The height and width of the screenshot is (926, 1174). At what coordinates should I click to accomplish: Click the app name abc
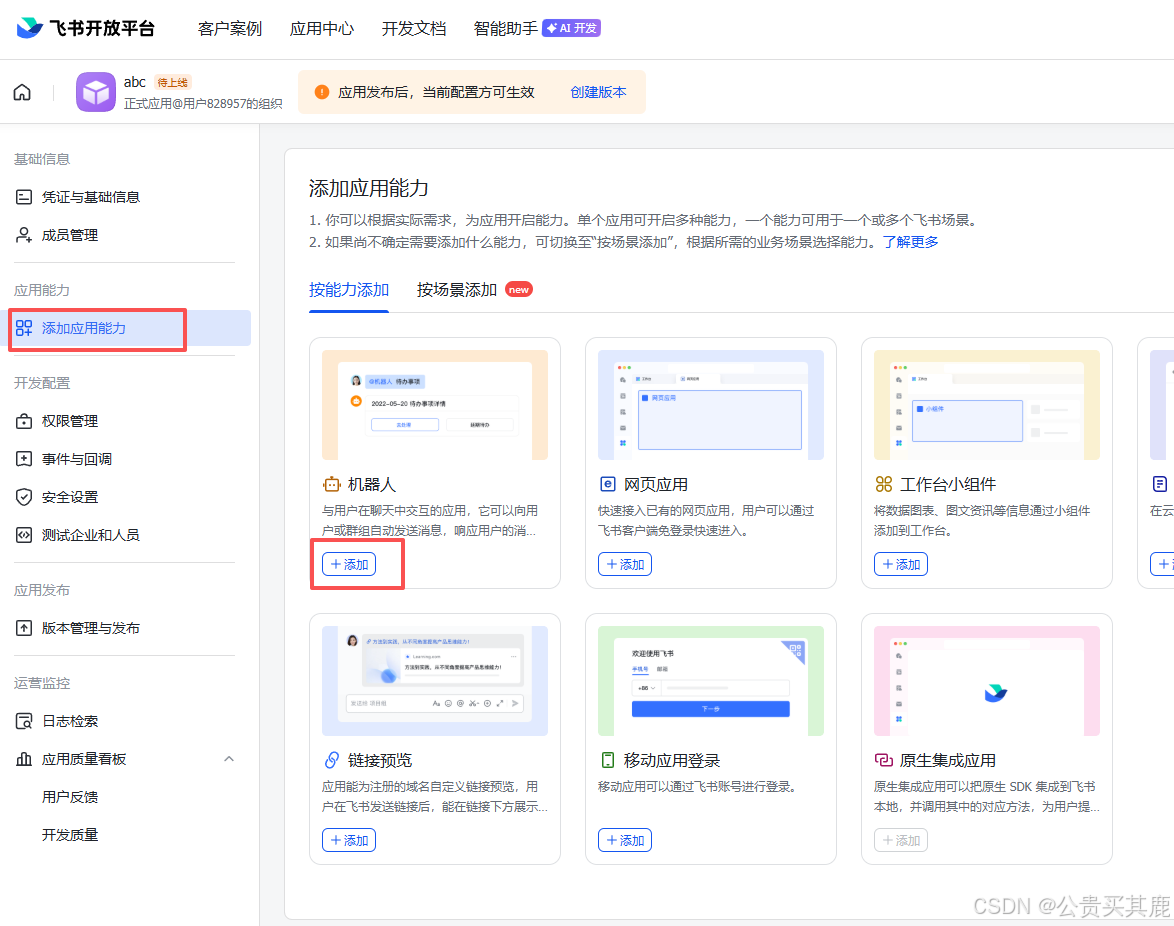tap(135, 82)
